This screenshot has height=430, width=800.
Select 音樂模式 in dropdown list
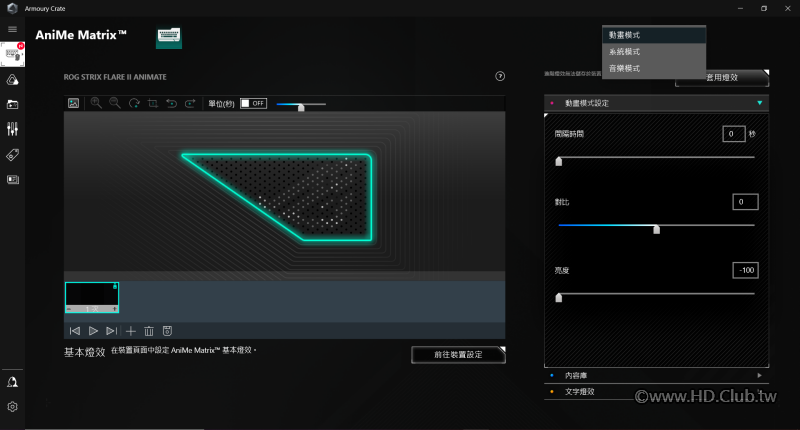(654, 68)
